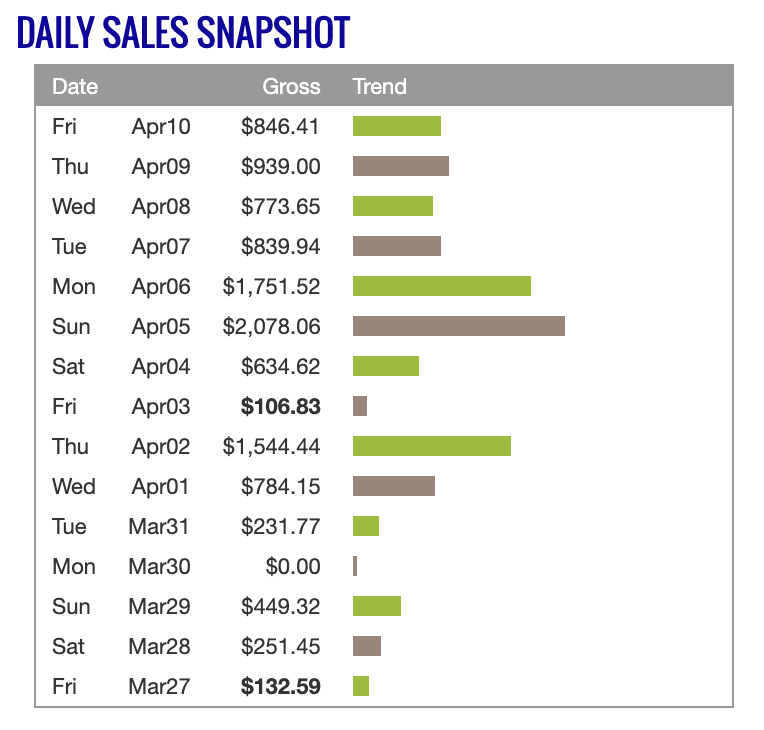Click the small green bar for Mar31
This screenshot has width=764, height=730.
366,526
